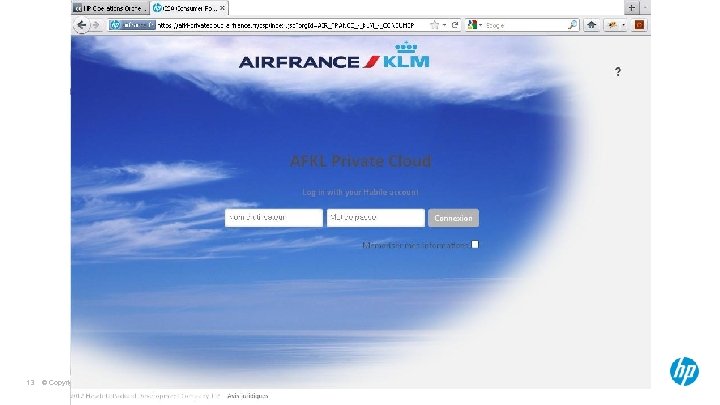Click the red square toolbar icon

(x=639, y=25)
